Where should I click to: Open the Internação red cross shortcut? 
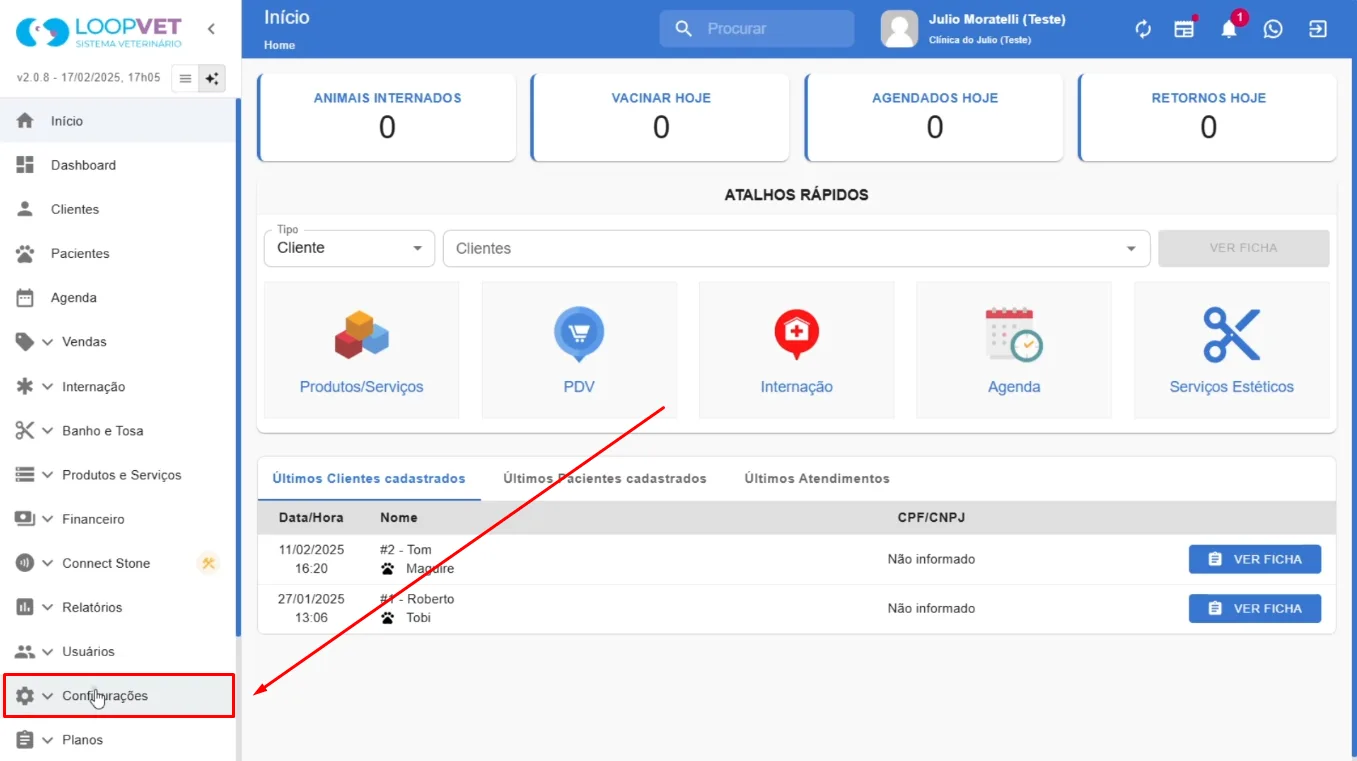point(796,350)
